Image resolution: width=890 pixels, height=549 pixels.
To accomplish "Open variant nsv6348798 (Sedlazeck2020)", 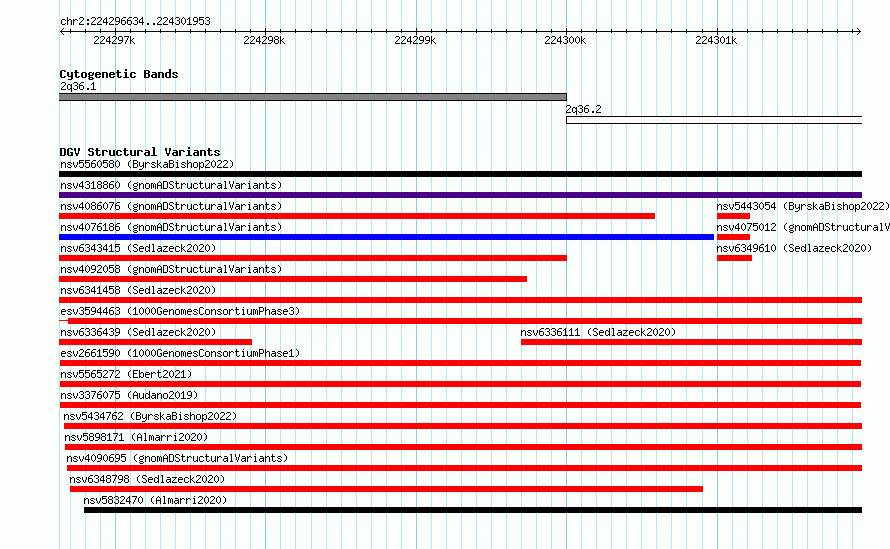I will coord(147,479).
